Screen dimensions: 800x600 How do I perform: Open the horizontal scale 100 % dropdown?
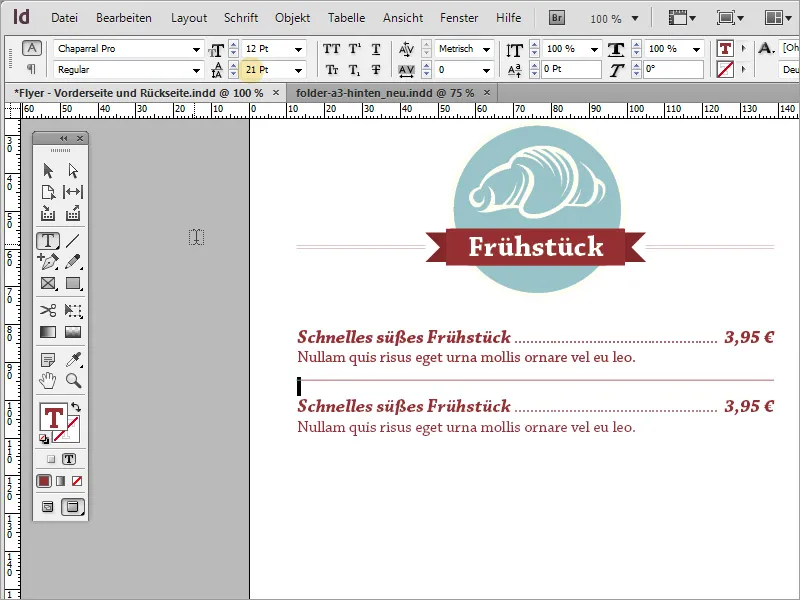(696, 49)
